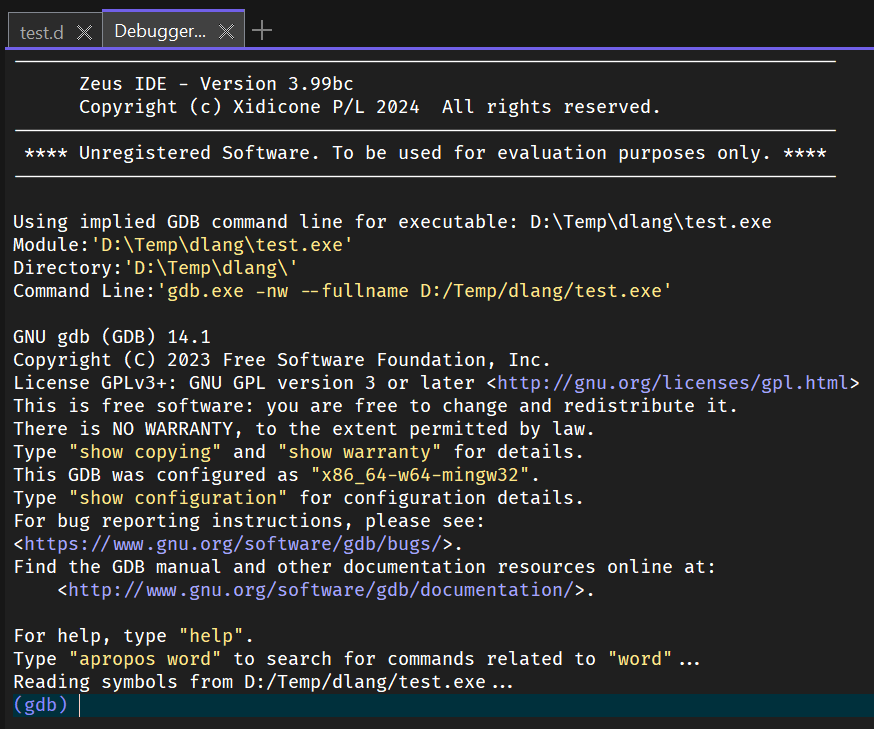
Task: Click the "show warranty" quoted text
Action: [360, 452]
